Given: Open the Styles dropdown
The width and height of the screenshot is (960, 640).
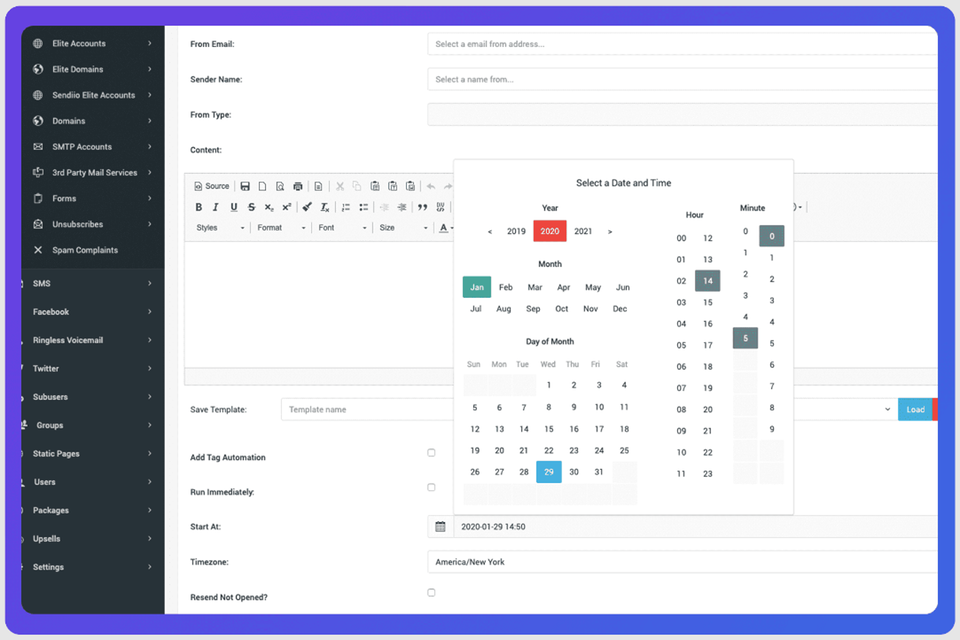Looking at the screenshot, I should [220, 228].
